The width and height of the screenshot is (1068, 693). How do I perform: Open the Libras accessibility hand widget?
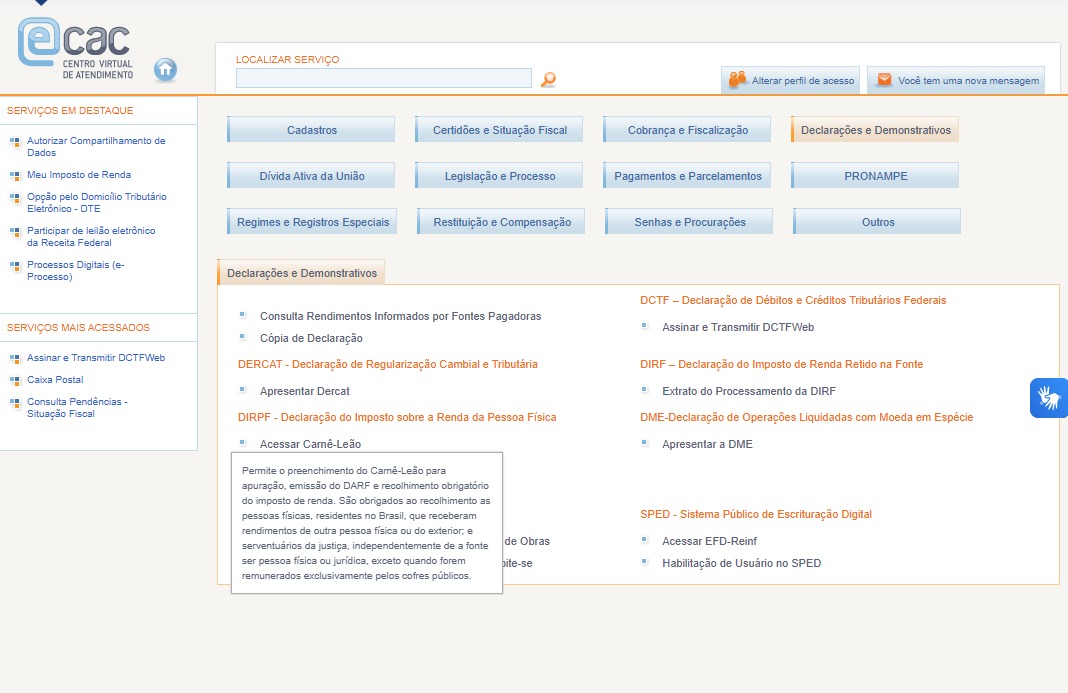1049,398
